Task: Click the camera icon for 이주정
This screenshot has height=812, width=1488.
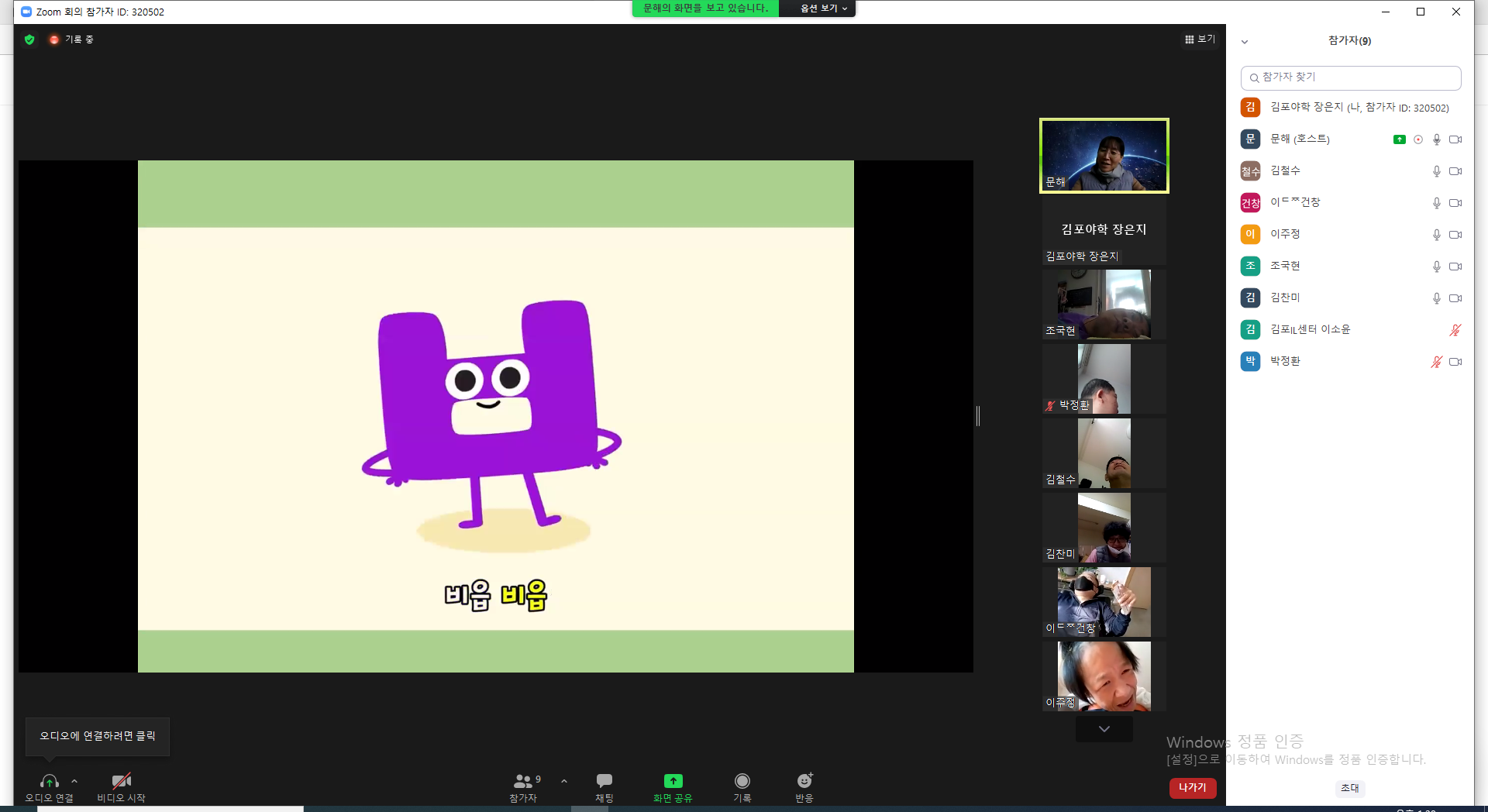Action: click(x=1455, y=235)
